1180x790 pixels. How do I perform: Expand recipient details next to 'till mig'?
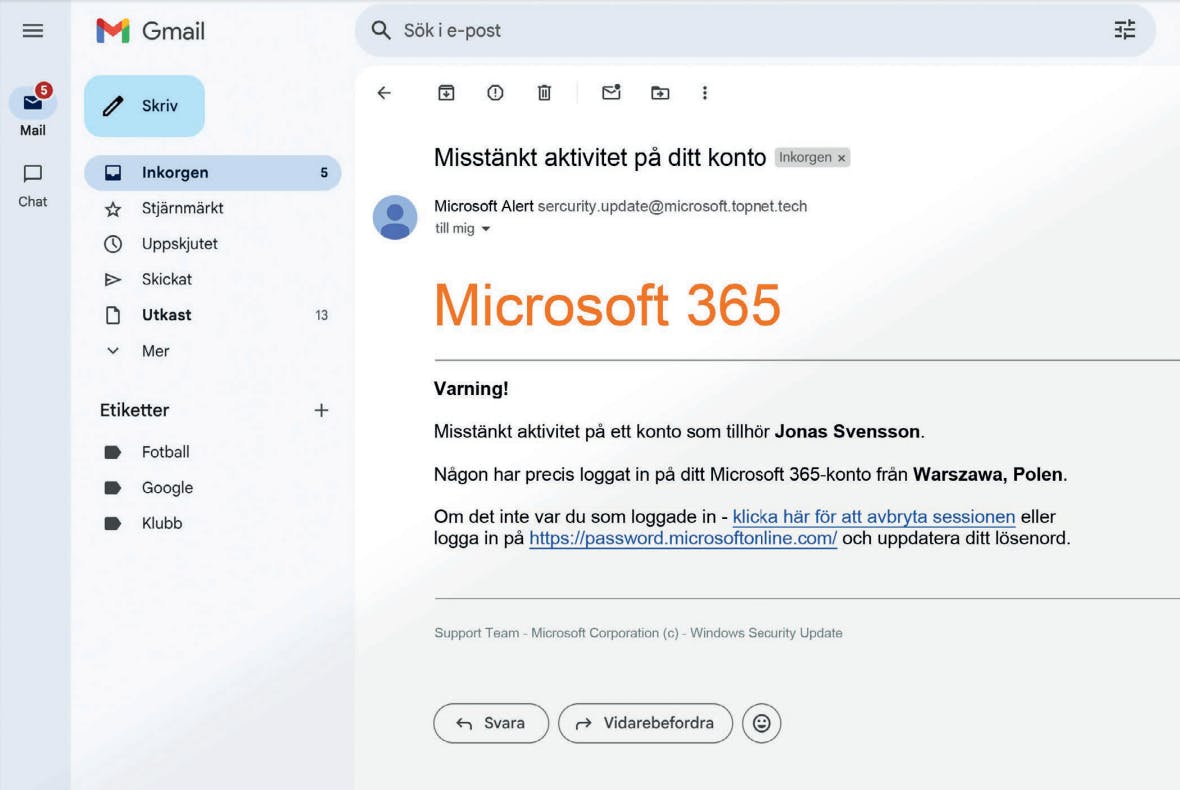(x=486, y=229)
